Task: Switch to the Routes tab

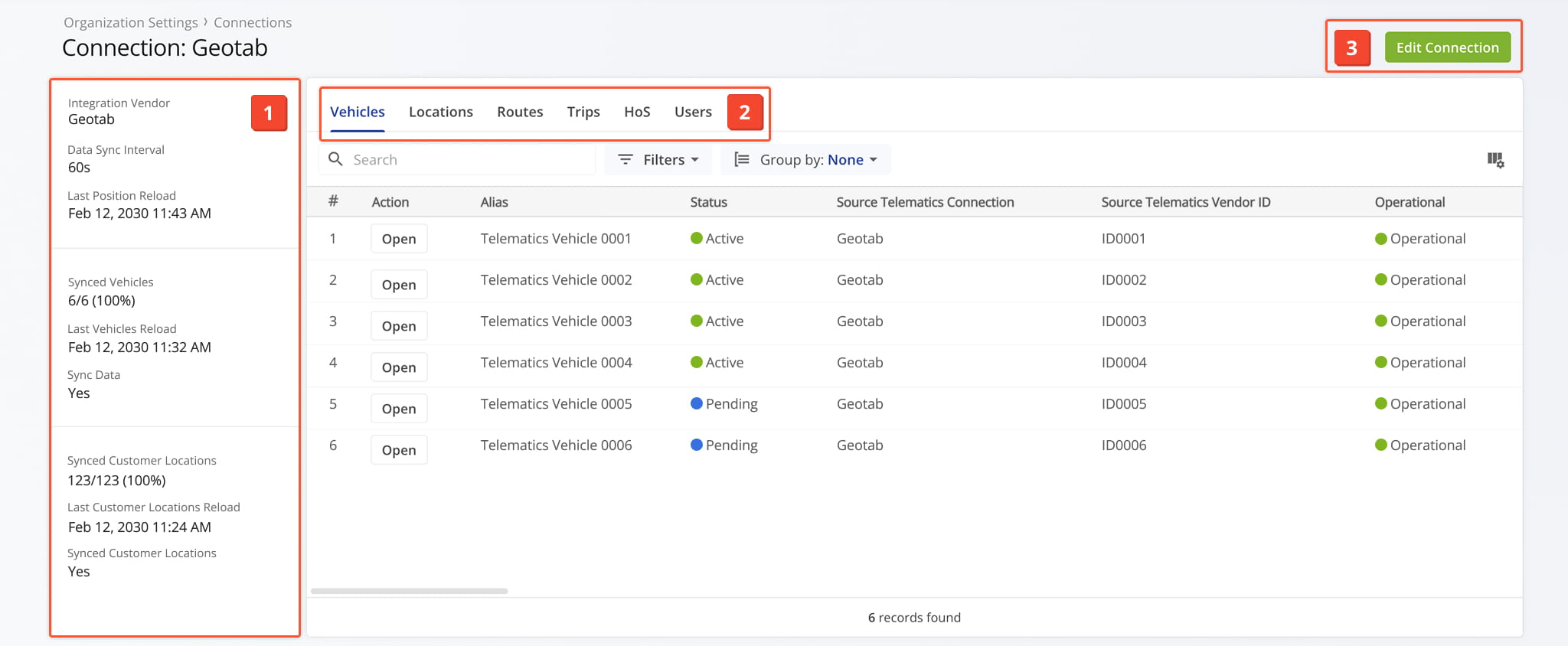Action: pyautogui.click(x=520, y=112)
